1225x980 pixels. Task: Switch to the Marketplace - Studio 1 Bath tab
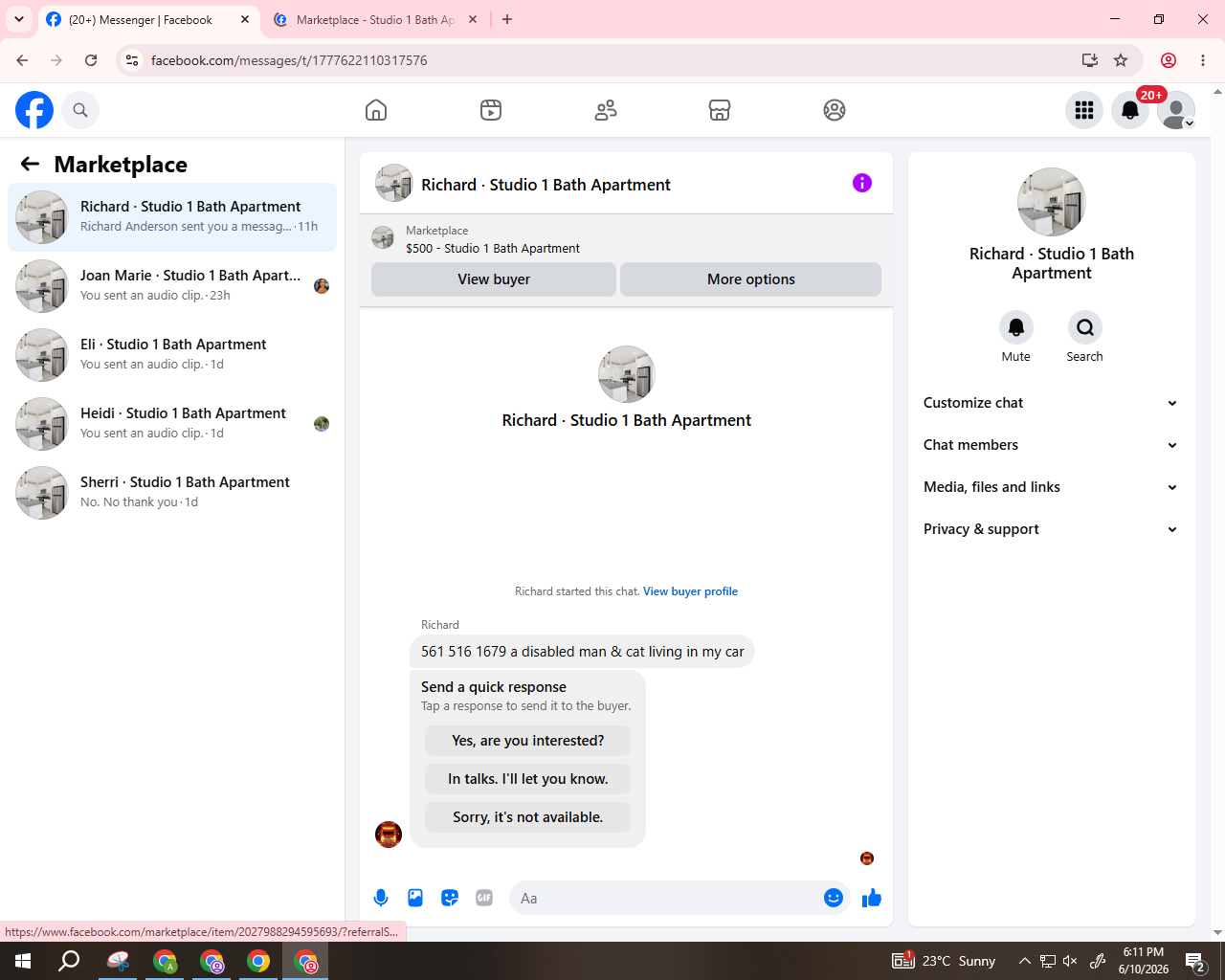click(x=375, y=19)
